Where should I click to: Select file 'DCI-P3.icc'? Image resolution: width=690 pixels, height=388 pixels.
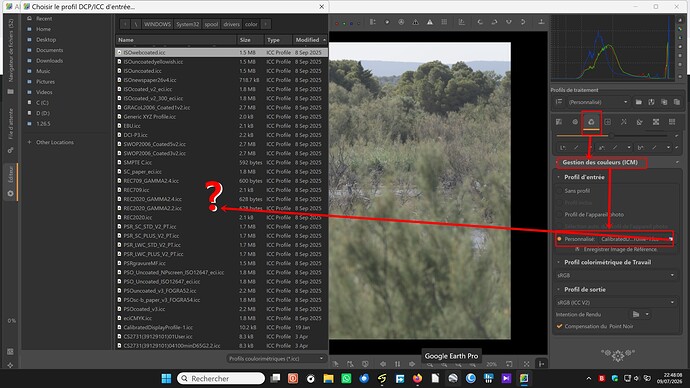pos(221,135)
